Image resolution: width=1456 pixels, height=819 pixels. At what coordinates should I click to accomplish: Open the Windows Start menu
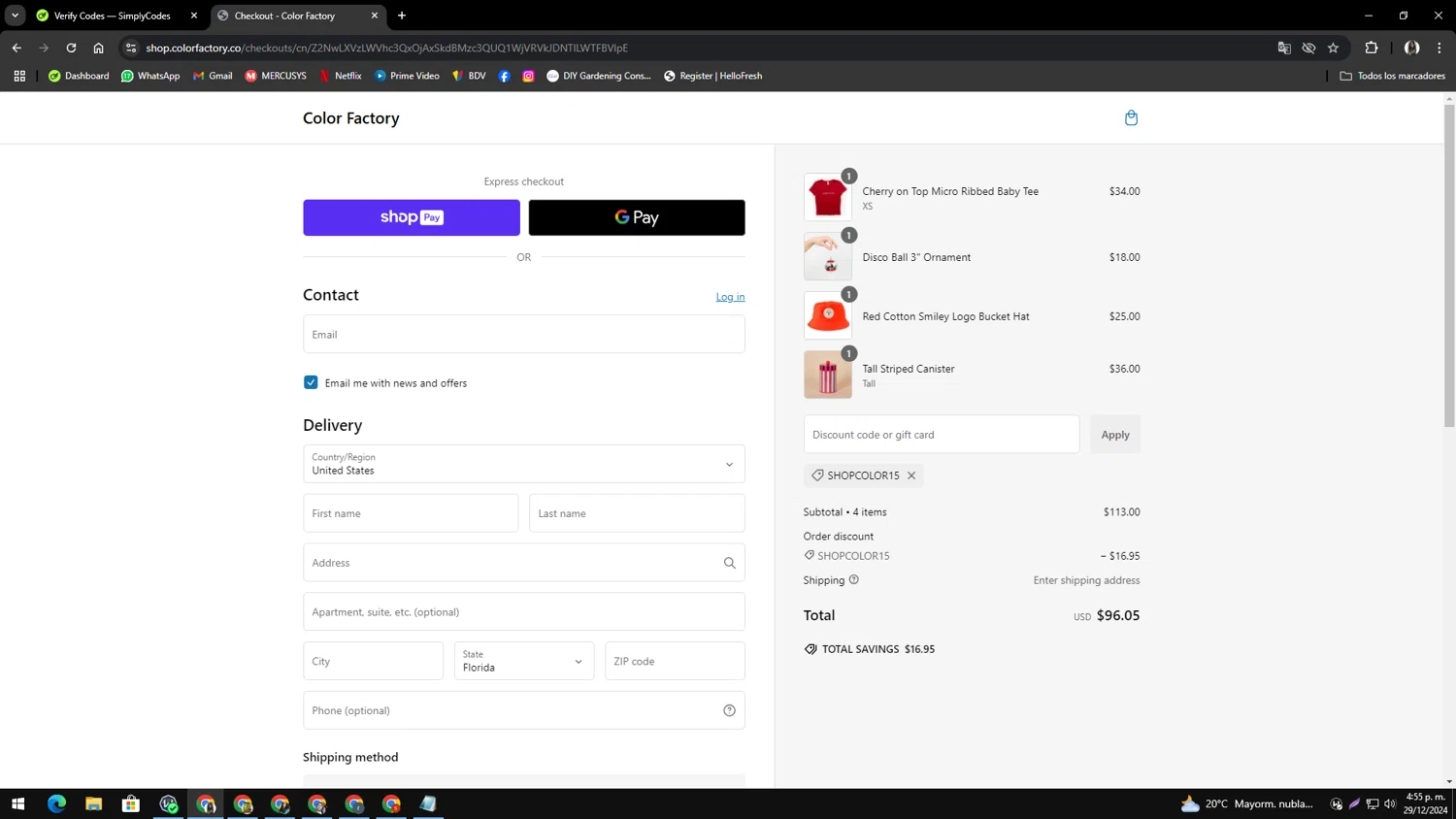tap(17, 803)
